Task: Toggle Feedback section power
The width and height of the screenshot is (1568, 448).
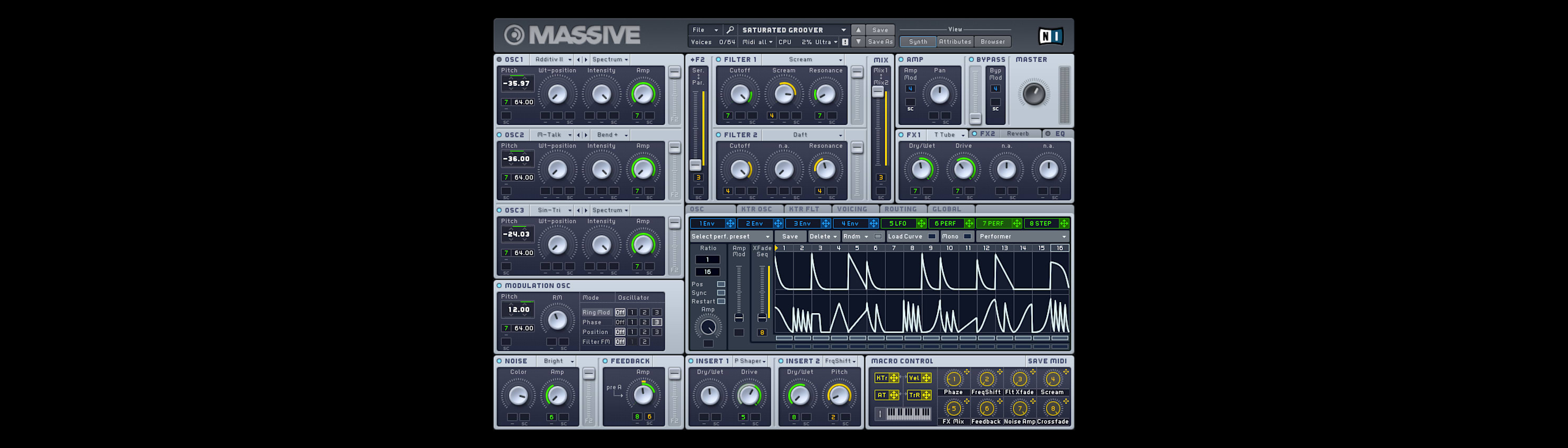Action: [x=605, y=361]
